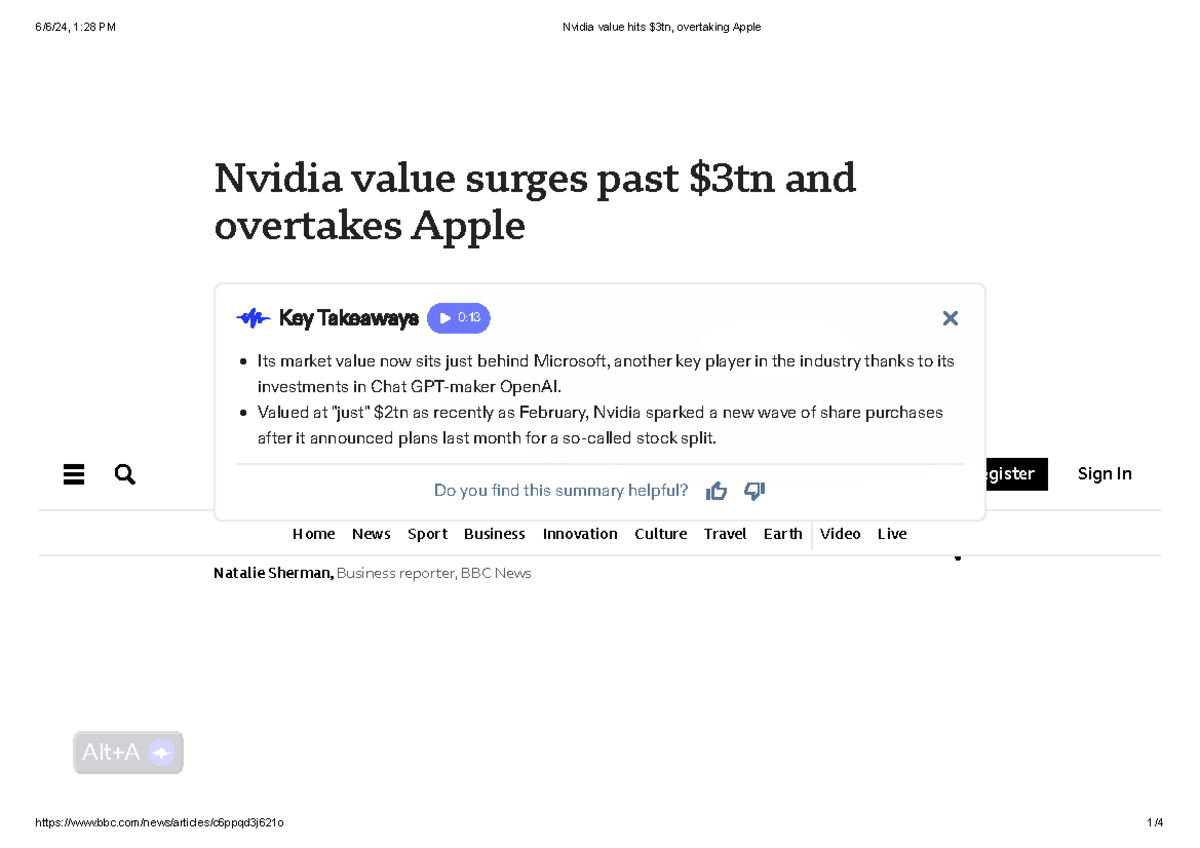Screen dimensions: 1200x848
Task: Give a thumbs down to the summary
Action: point(754,490)
